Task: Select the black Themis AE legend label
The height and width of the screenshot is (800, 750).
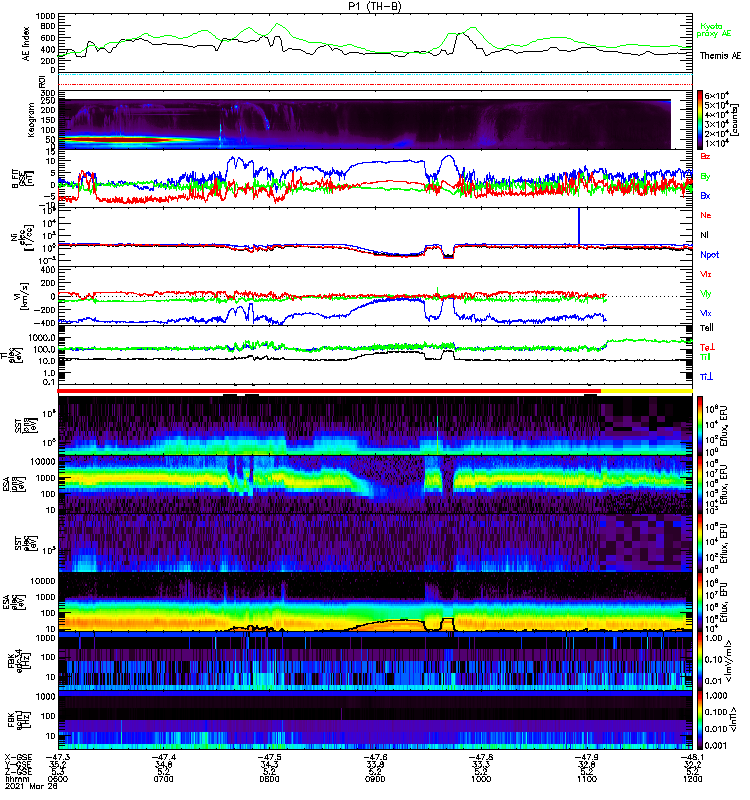Action: click(x=720, y=56)
